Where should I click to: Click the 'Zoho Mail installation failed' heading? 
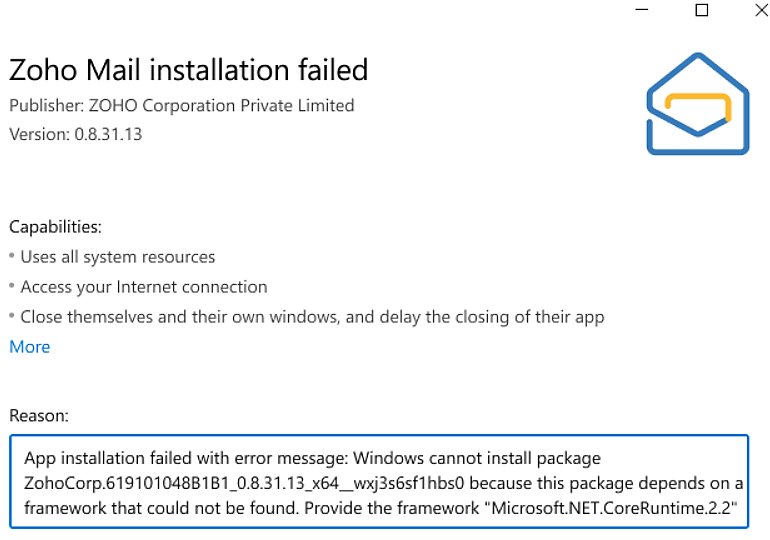coord(188,70)
